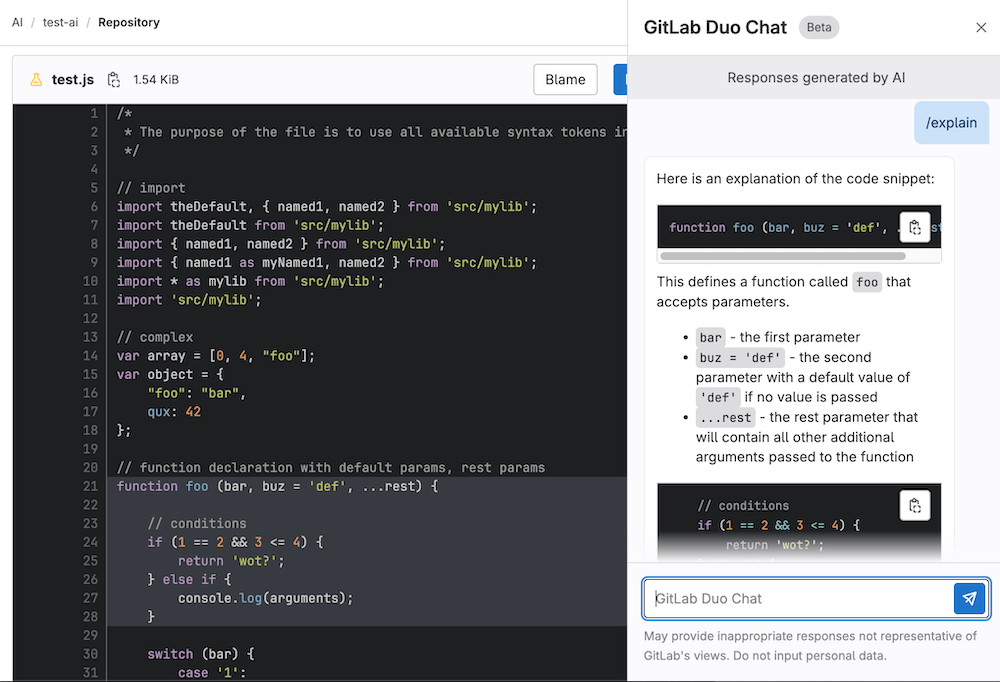Copy the file path next to test.js
1000x682 pixels.
pyautogui.click(x=113, y=78)
